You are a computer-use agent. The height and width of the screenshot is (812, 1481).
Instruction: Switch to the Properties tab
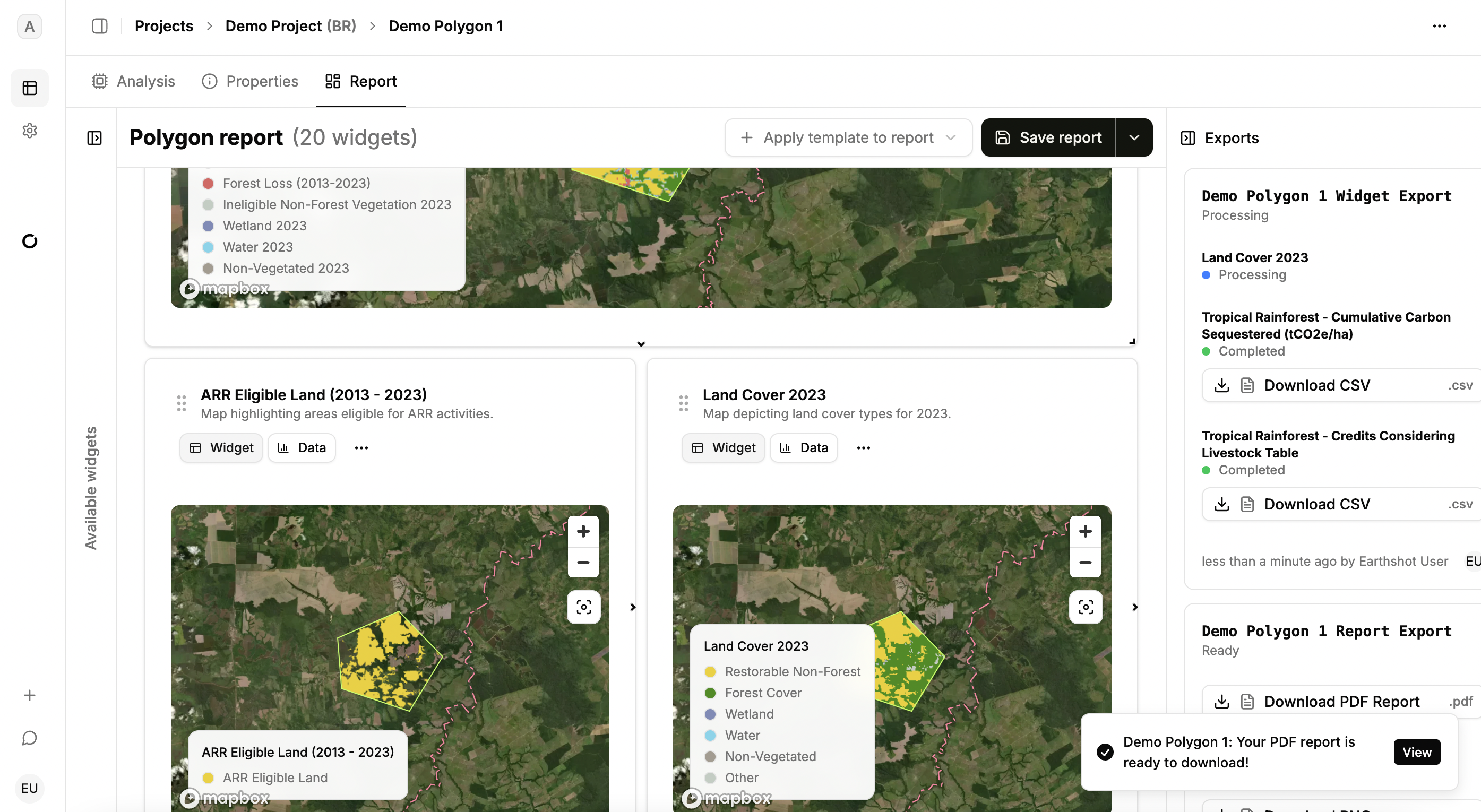(250, 81)
